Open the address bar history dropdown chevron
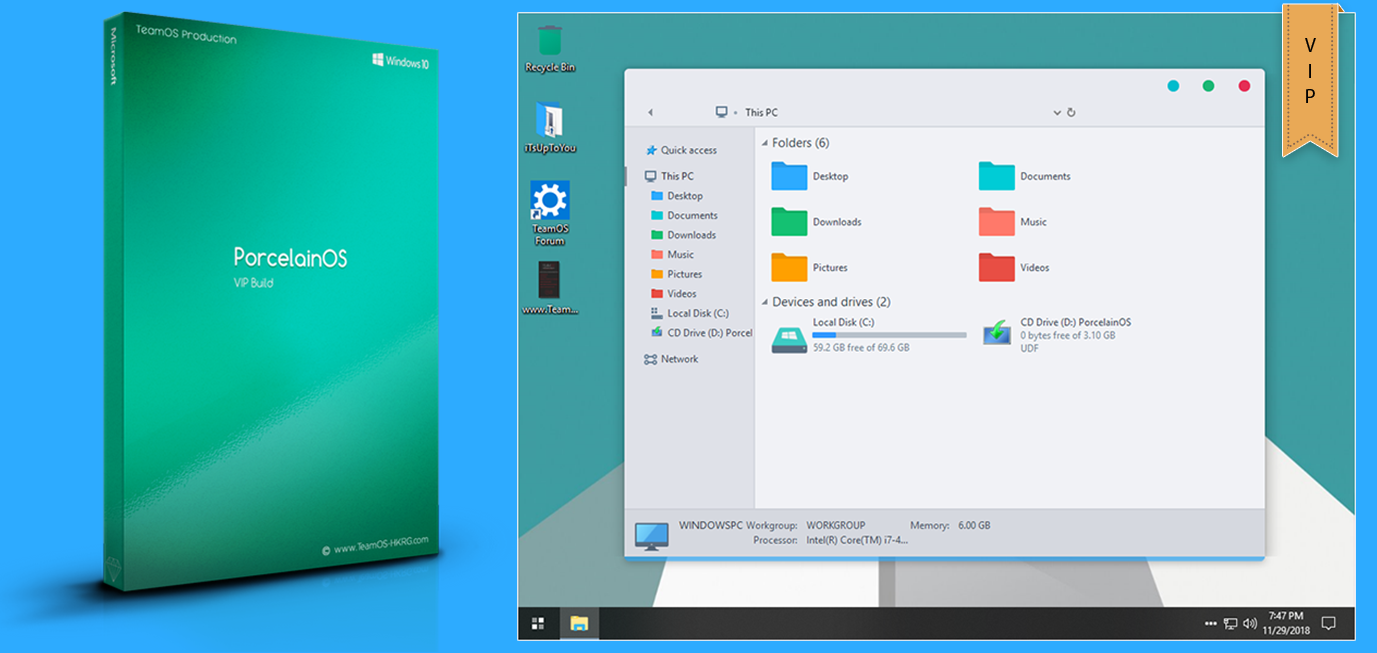Viewport: 1377px width, 653px height. [x=1057, y=113]
